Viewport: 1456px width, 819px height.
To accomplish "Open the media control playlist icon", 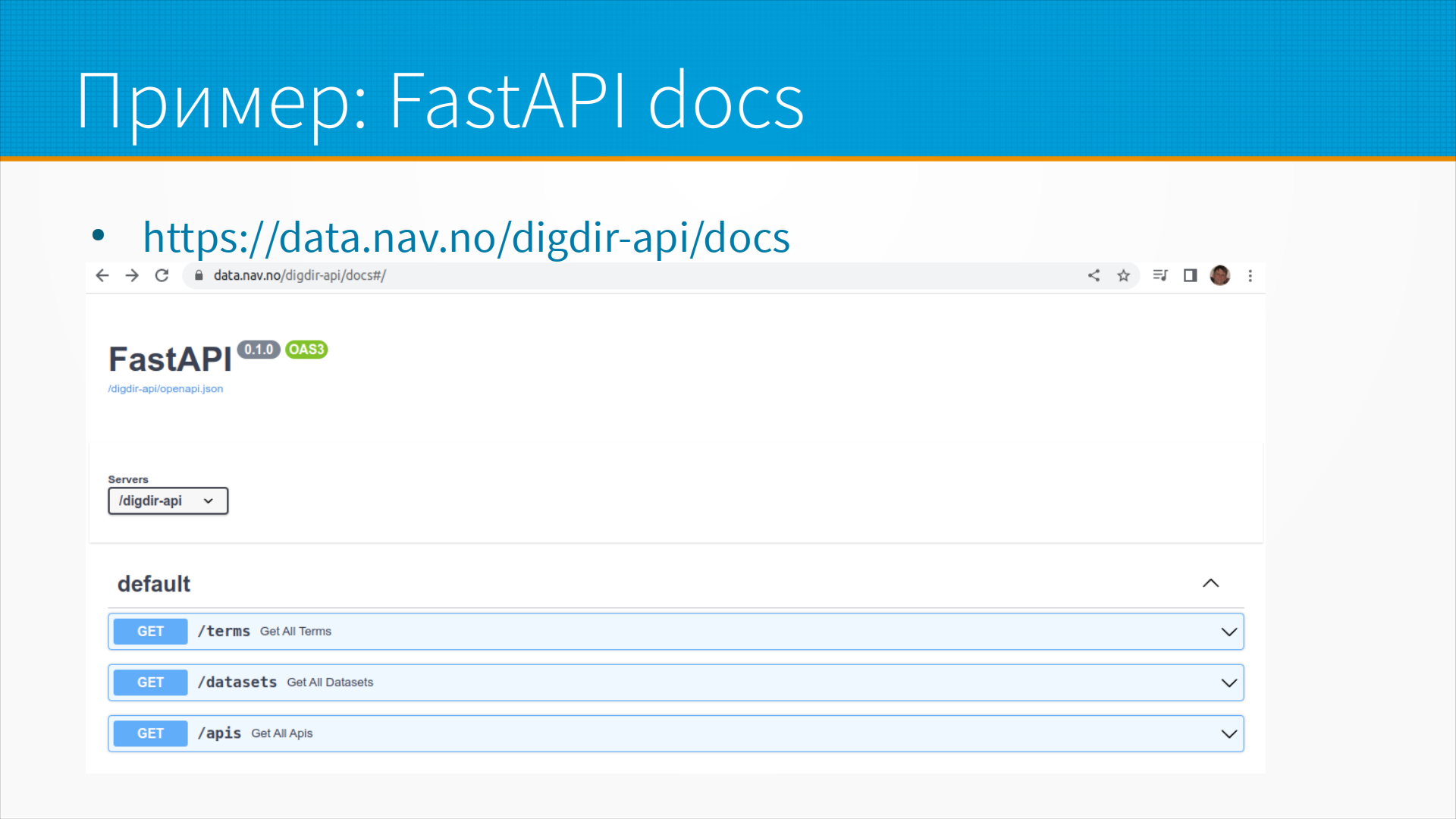I will tap(1159, 275).
